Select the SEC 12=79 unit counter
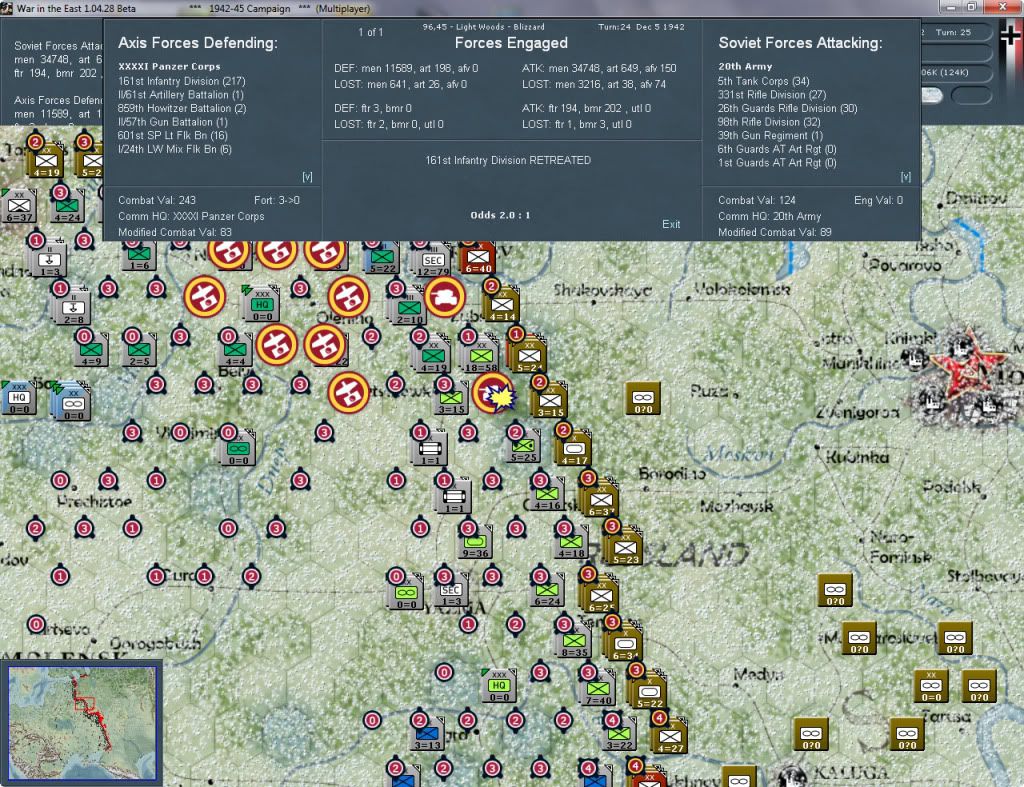 point(433,262)
